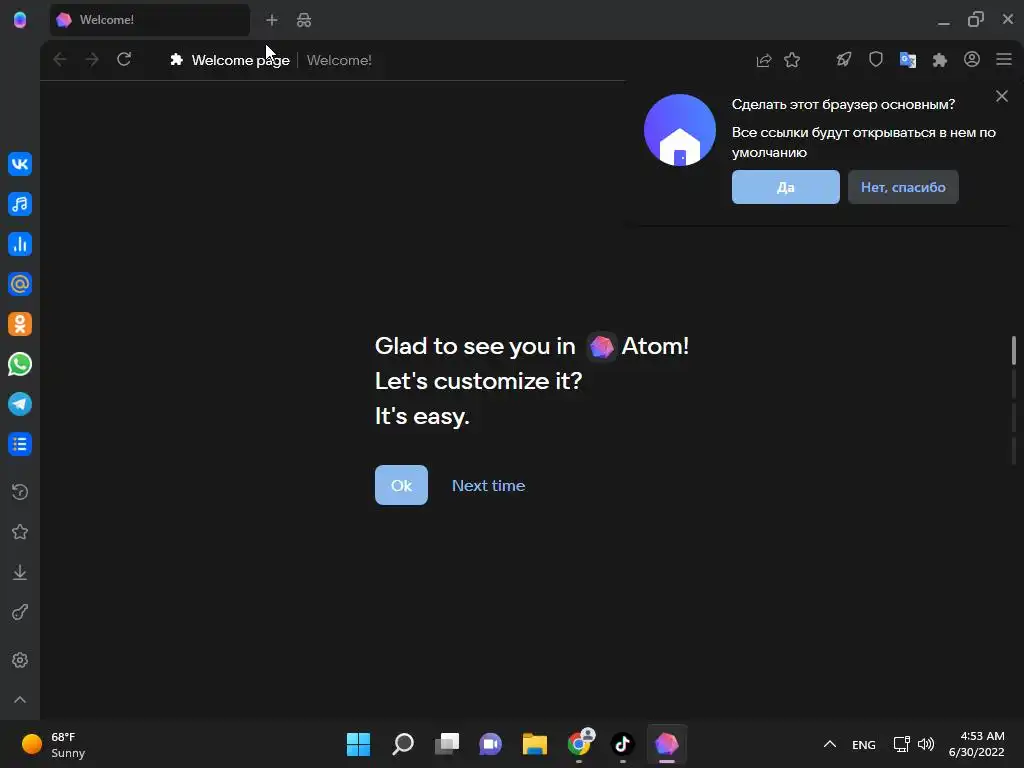Open the Telegram sidebar icon
1024x768 pixels.
(x=20, y=404)
